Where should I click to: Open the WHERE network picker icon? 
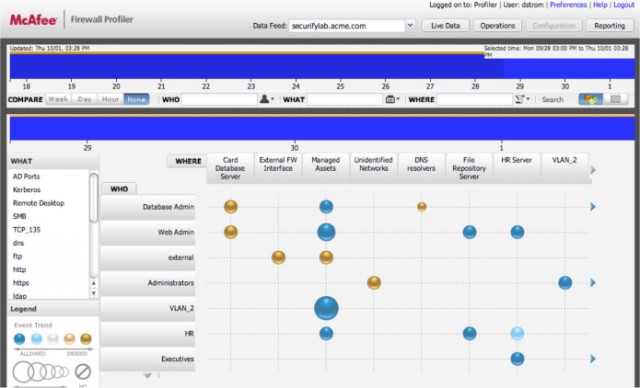(x=522, y=99)
